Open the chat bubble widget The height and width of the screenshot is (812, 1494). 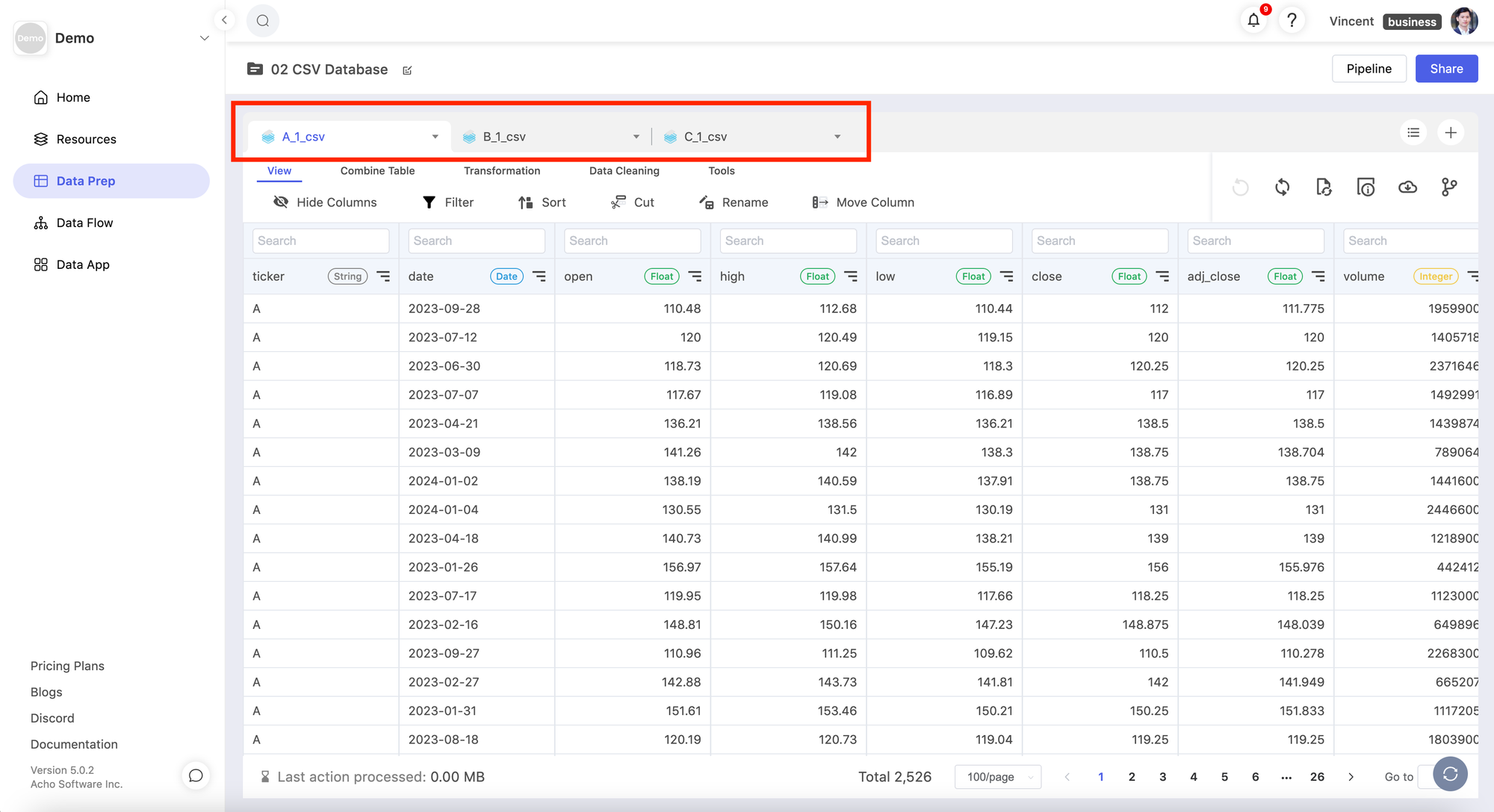pyautogui.click(x=196, y=775)
